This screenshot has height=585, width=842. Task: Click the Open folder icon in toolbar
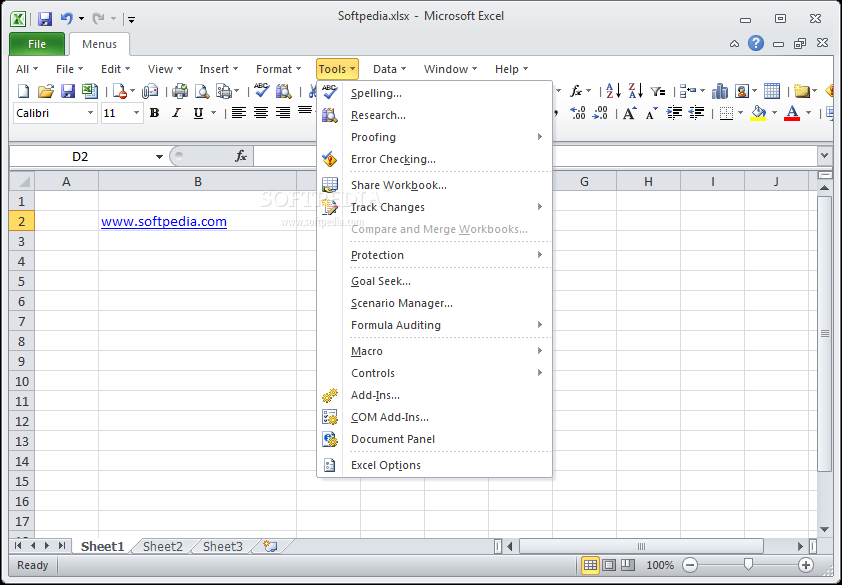pos(46,91)
